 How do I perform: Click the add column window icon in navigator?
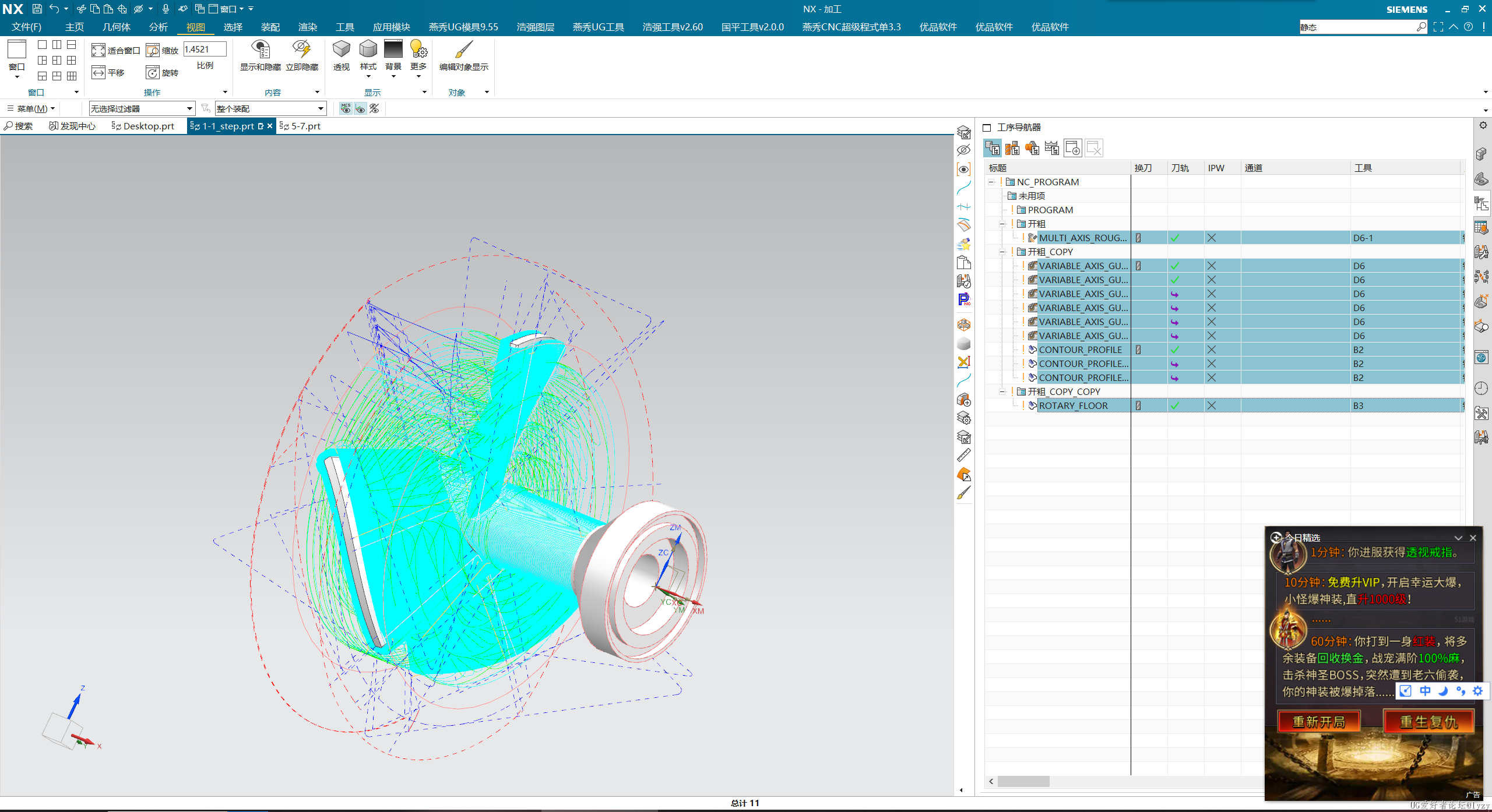[x=1072, y=148]
